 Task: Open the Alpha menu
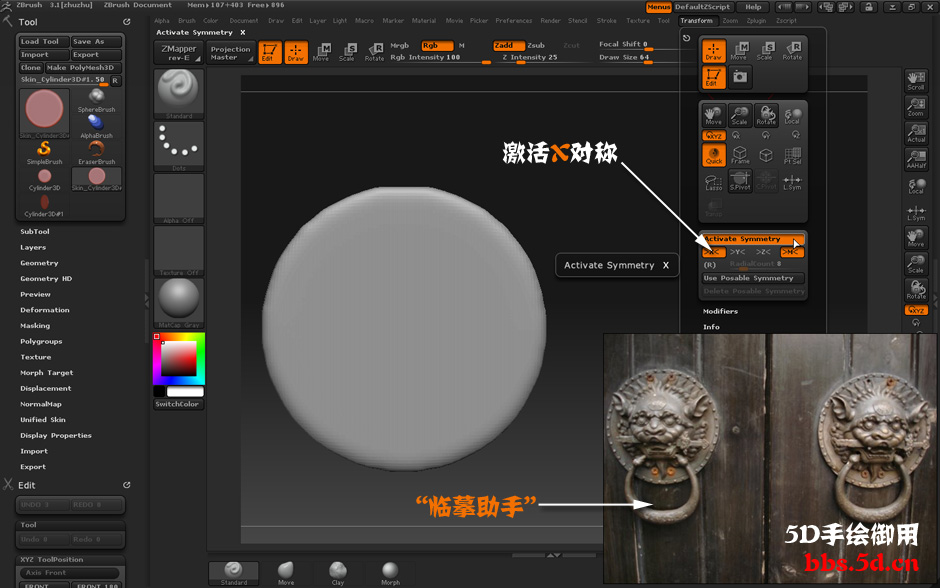pyautogui.click(x=162, y=20)
